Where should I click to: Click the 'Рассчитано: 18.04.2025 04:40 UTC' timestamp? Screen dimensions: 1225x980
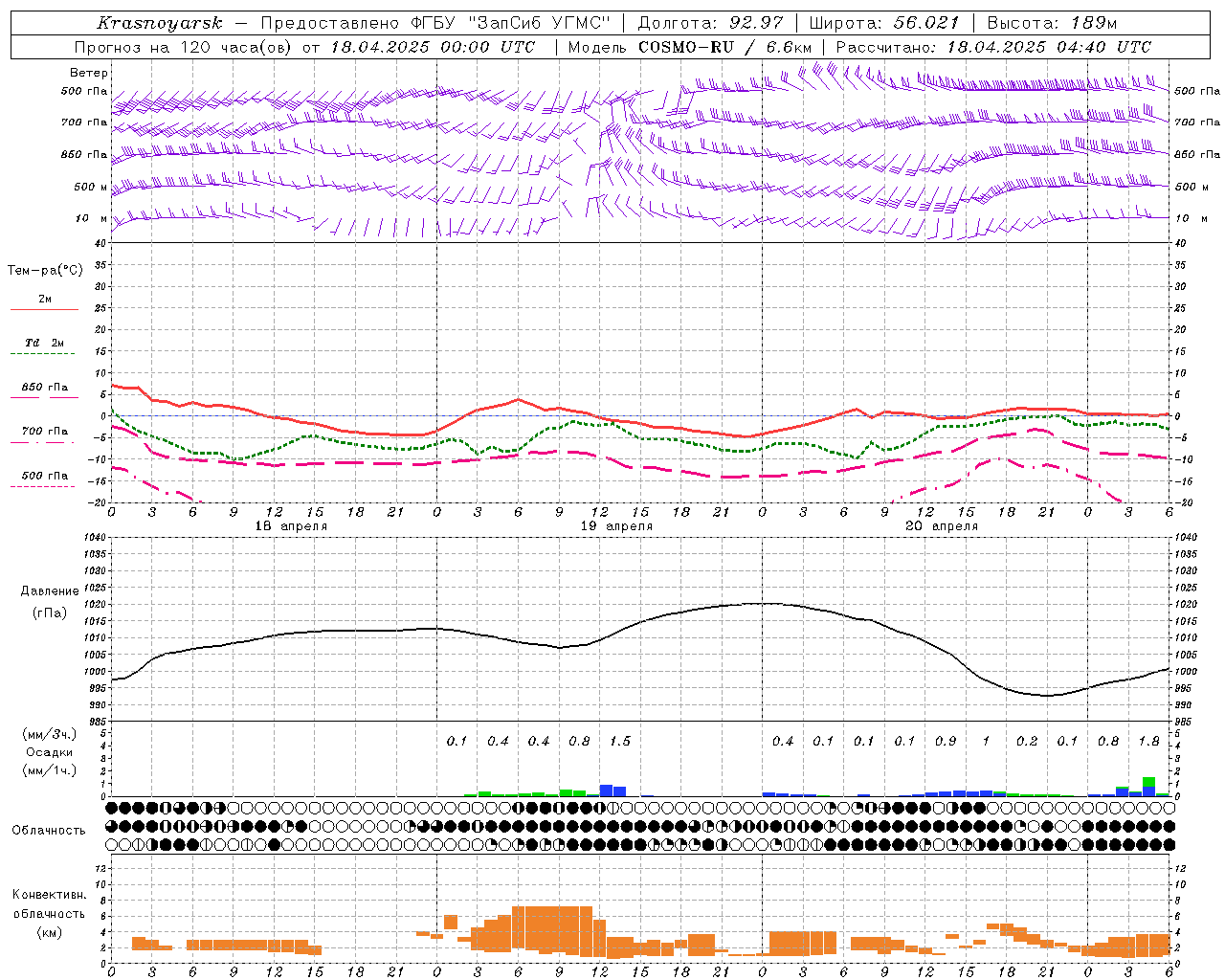click(993, 47)
